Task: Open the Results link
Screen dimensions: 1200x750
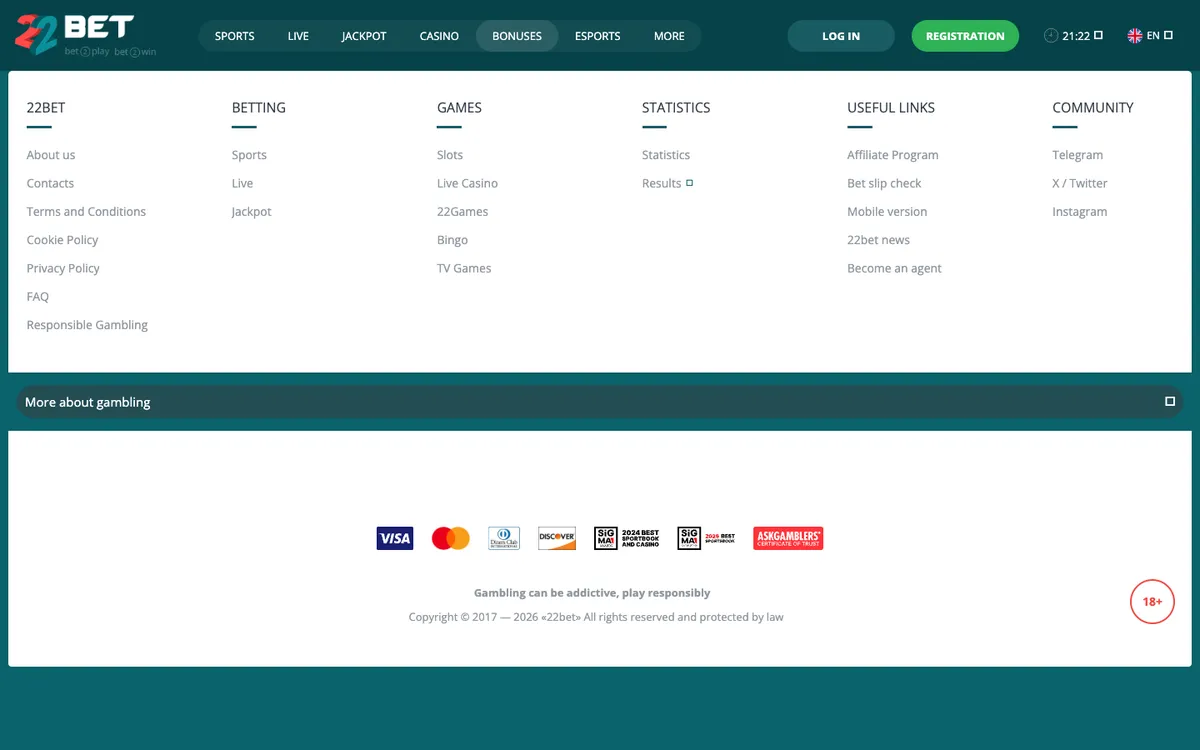Action: [x=661, y=183]
